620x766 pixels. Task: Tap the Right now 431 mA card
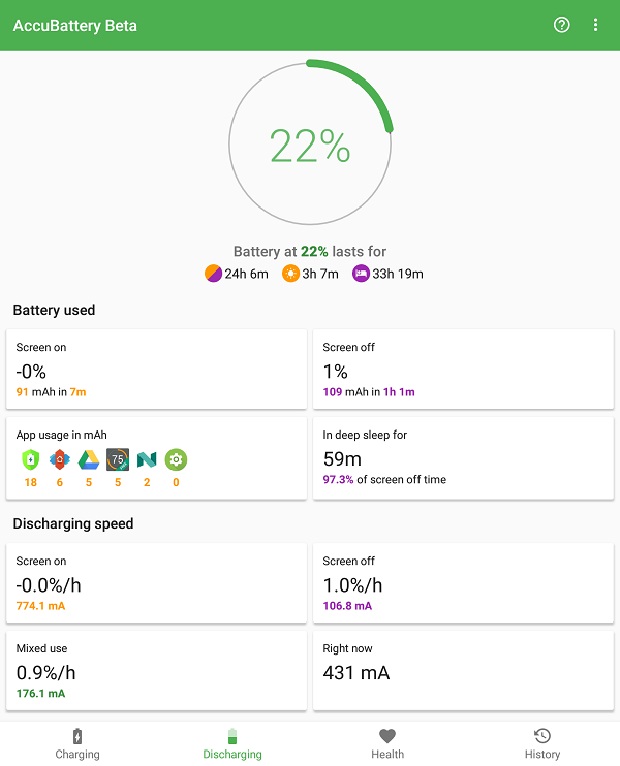click(x=463, y=670)
